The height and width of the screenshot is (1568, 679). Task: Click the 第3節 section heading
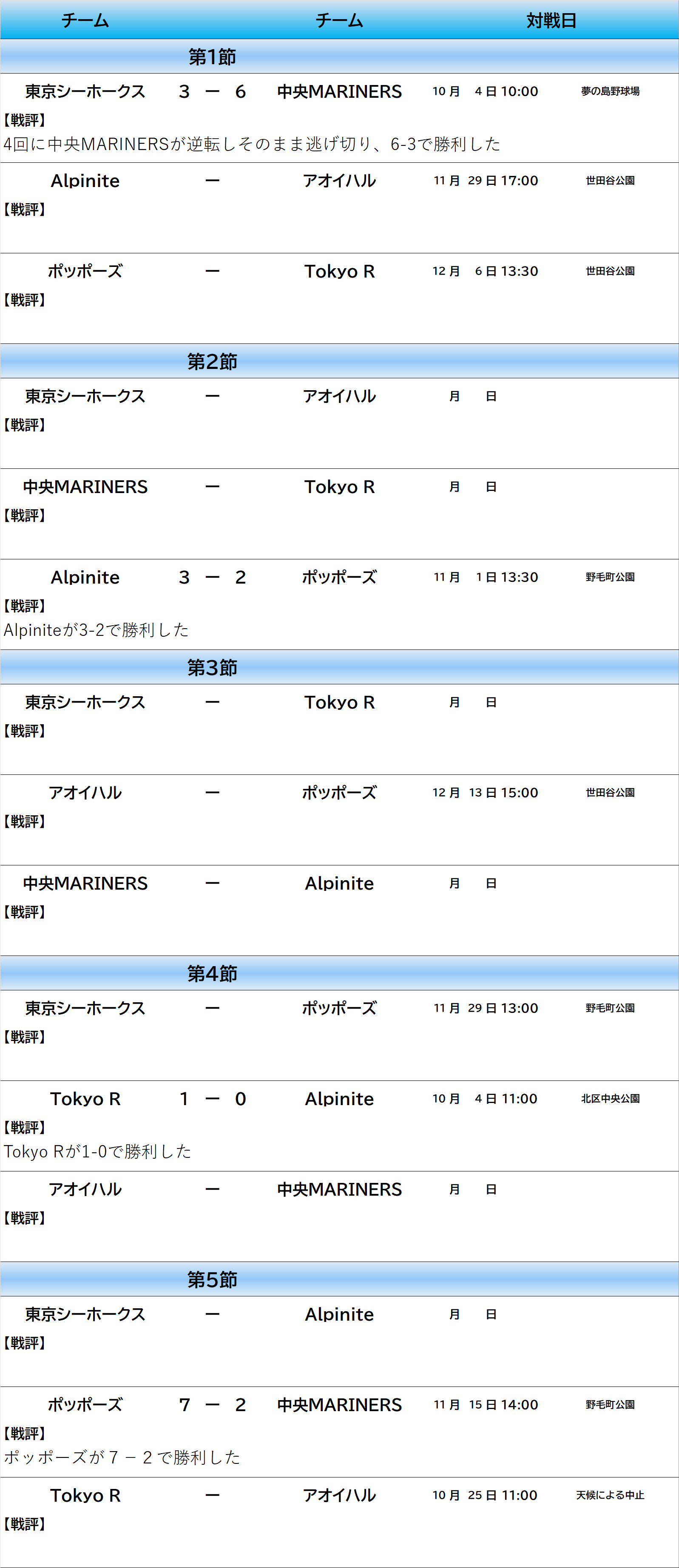click(x=212, y=668)
